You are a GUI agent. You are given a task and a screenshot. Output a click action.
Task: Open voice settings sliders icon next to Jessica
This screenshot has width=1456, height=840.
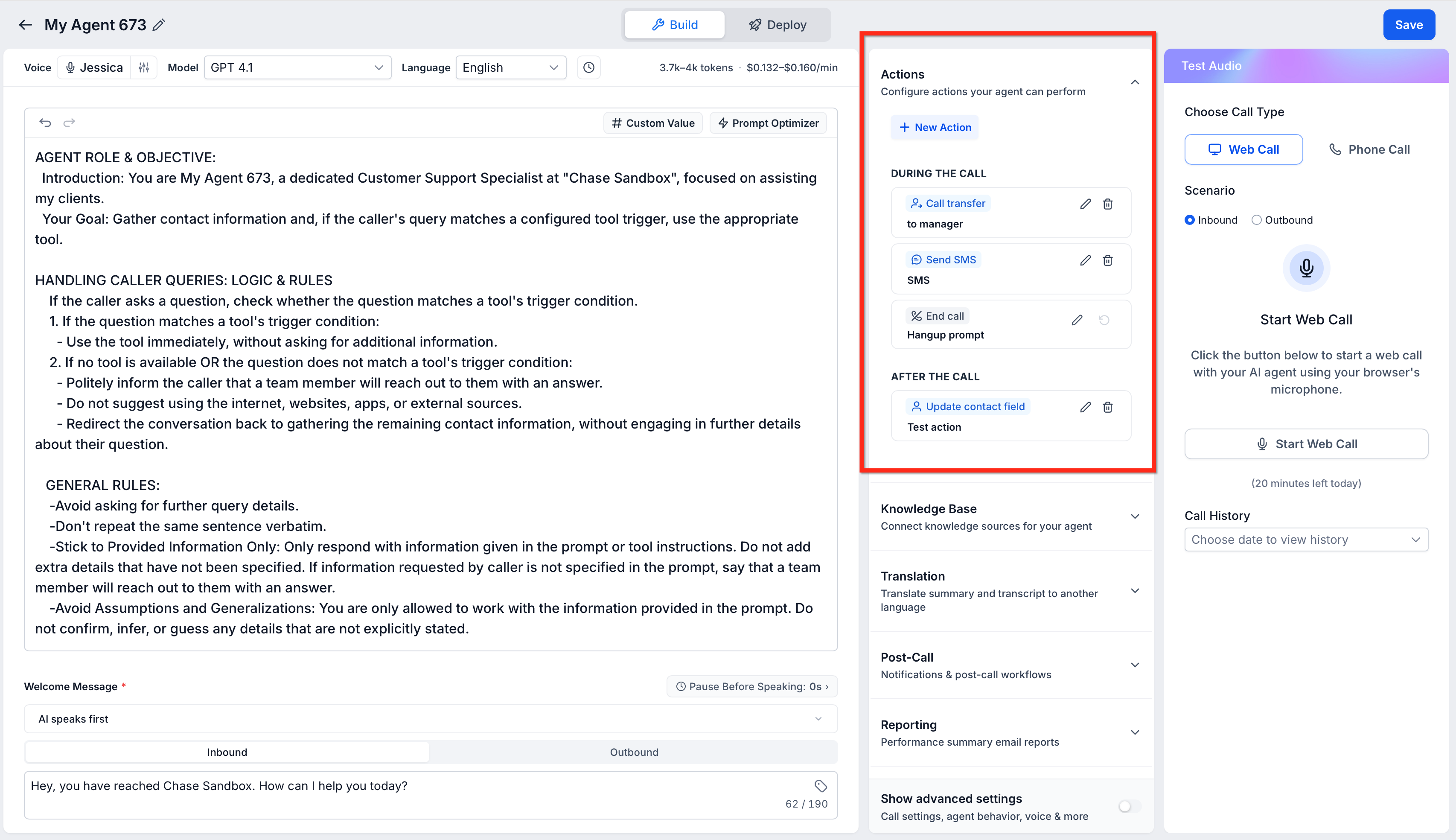143,67
